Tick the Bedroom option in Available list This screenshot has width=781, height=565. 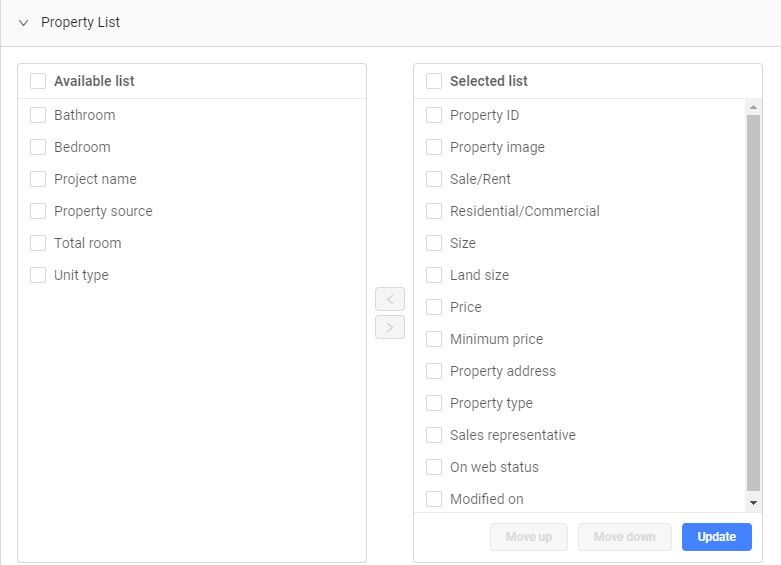[38, 147]
